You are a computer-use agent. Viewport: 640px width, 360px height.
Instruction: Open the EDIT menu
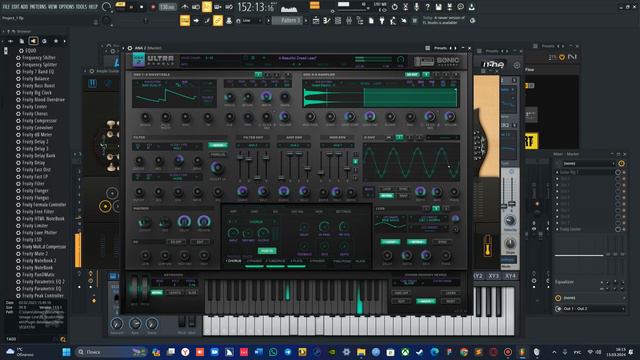(x=16, y=7)
